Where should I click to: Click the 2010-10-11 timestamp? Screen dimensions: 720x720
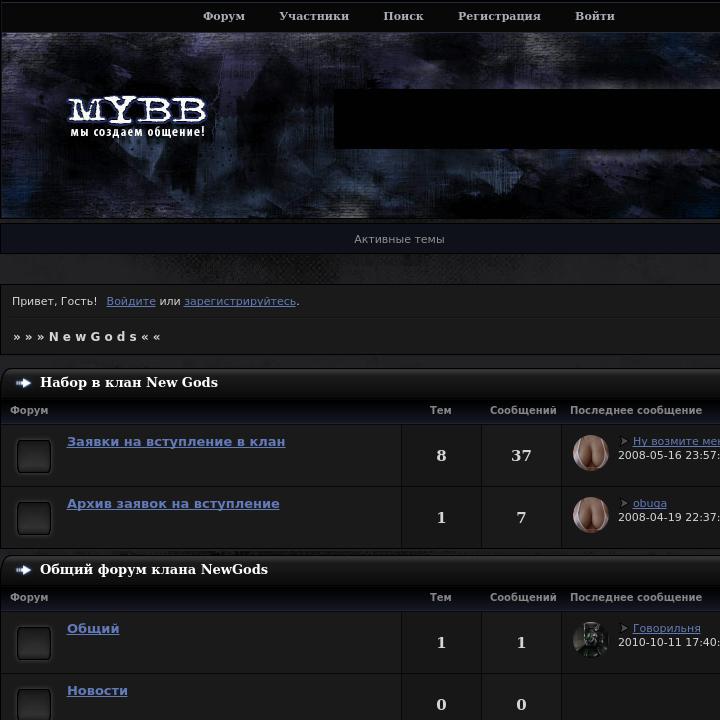pos(669,642)
